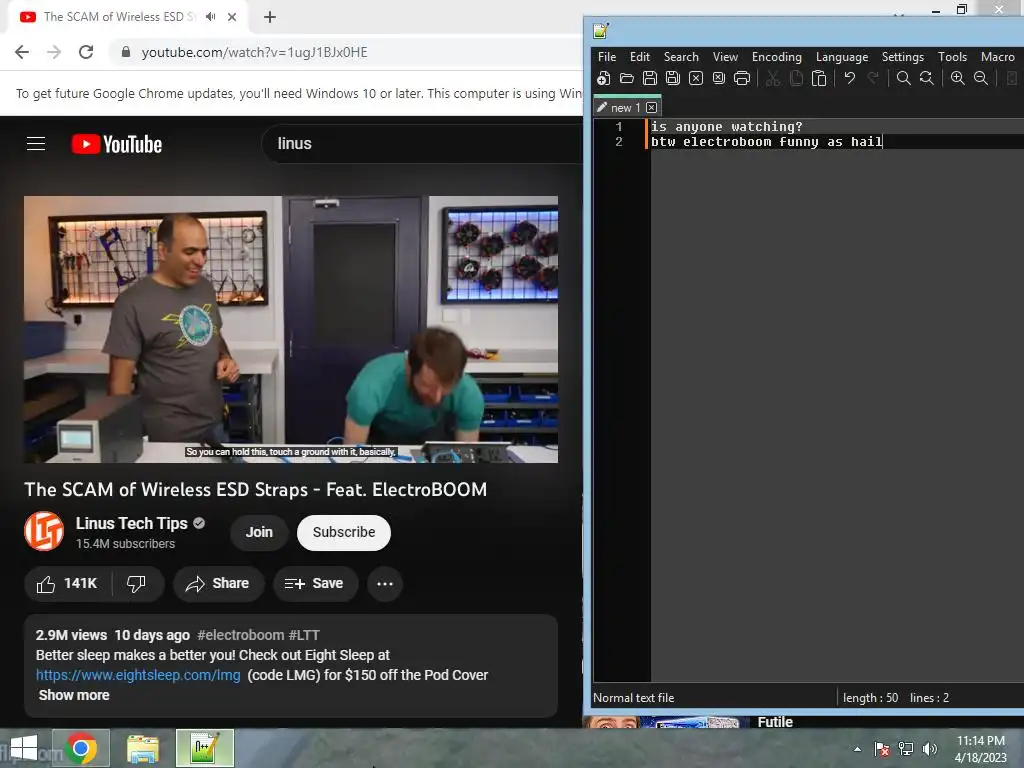Viewport: 1024px width, 768px height.
Task: Open the Windows Start button
Action: [24, 748]
